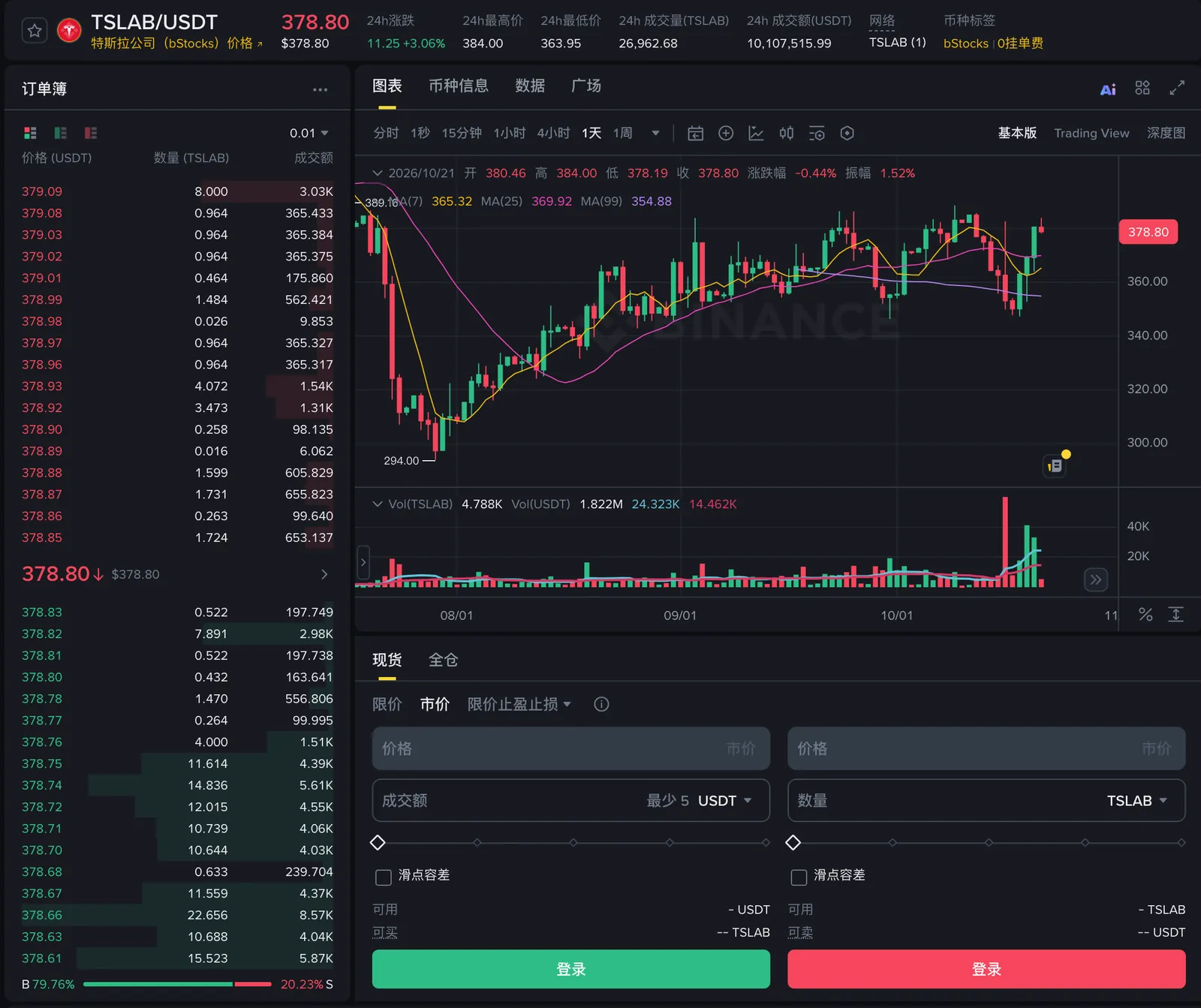Collapse the Vol(TSLAB) indicator legend
Image resolution: width=1201 pixels, height=1008 pixels.
(x=378, y=504)
